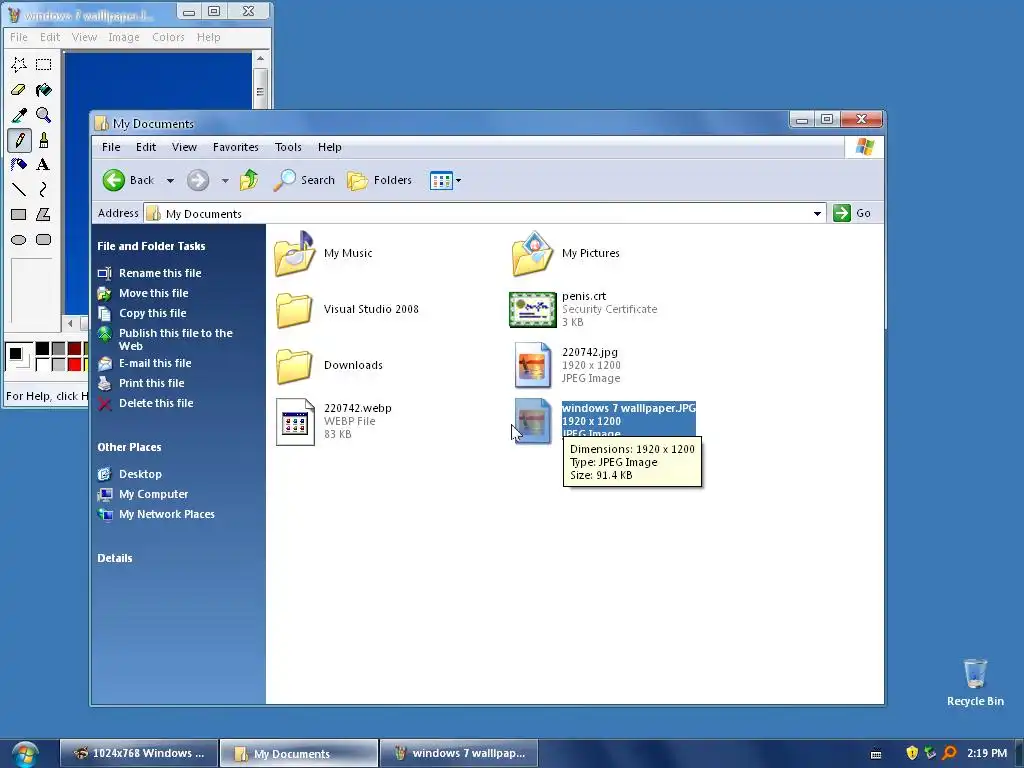
Task: Open the Back button history dropdown
Action: (170, 181)
